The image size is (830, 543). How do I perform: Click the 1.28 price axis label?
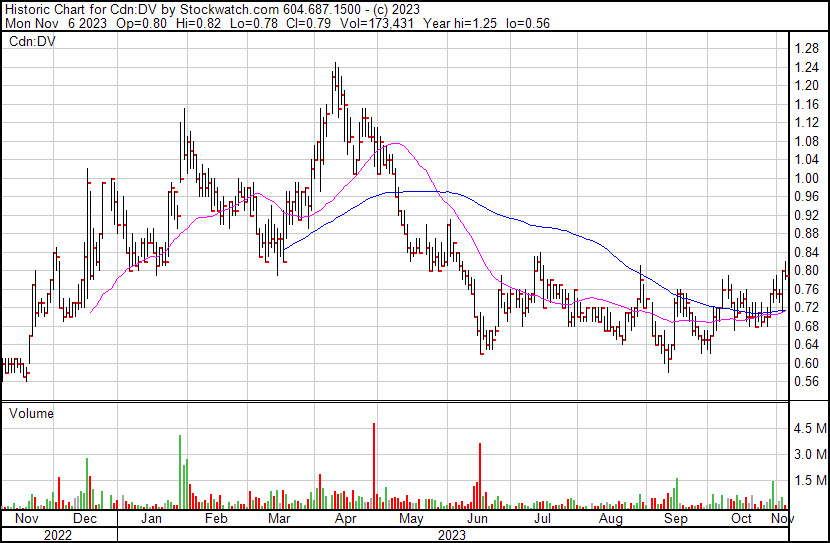[806, 49]
